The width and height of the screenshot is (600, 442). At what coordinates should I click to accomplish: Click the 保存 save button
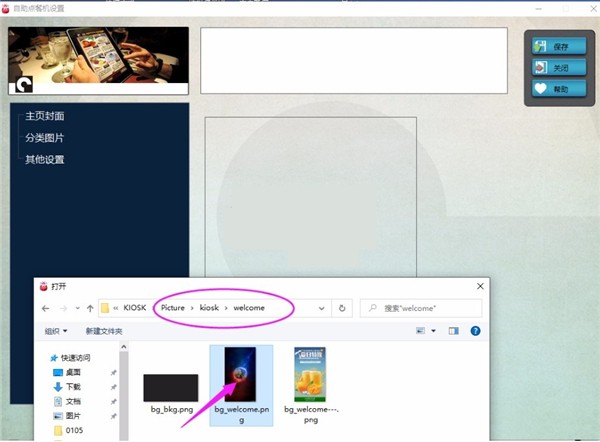(559, 46)
